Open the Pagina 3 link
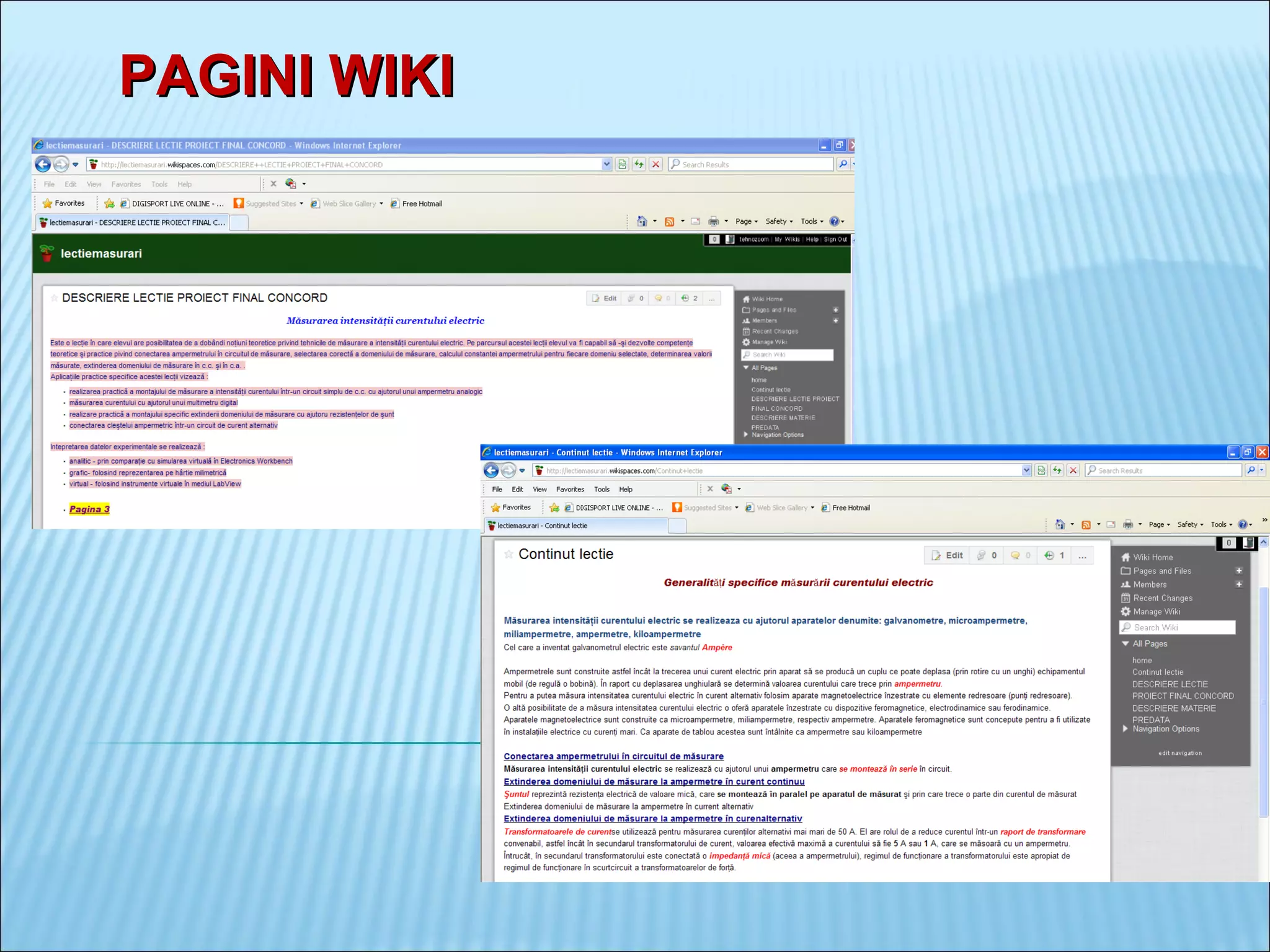 pos(89,509)
